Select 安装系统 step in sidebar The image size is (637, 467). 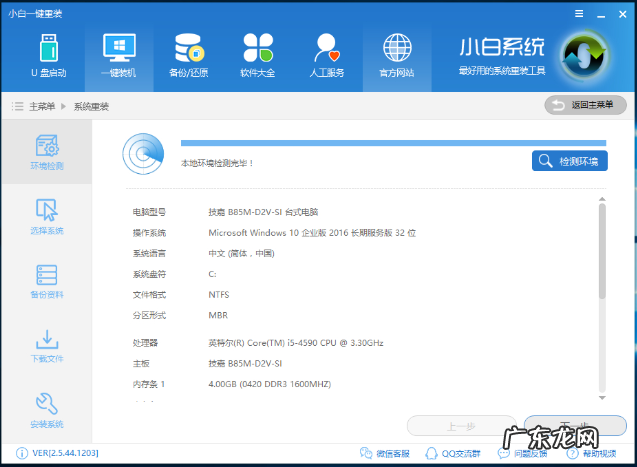pyautogui.click(x=47, y=410)
